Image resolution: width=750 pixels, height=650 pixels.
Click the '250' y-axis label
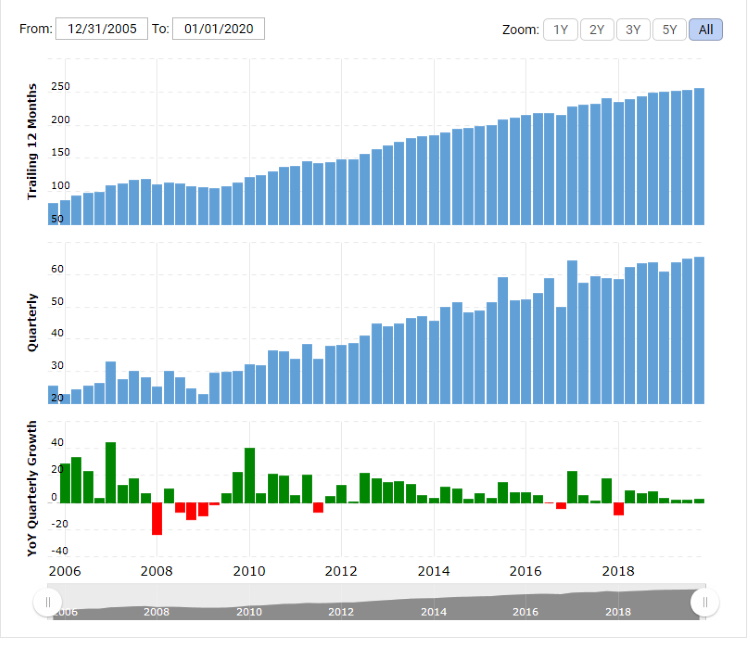tap(60, 87)
